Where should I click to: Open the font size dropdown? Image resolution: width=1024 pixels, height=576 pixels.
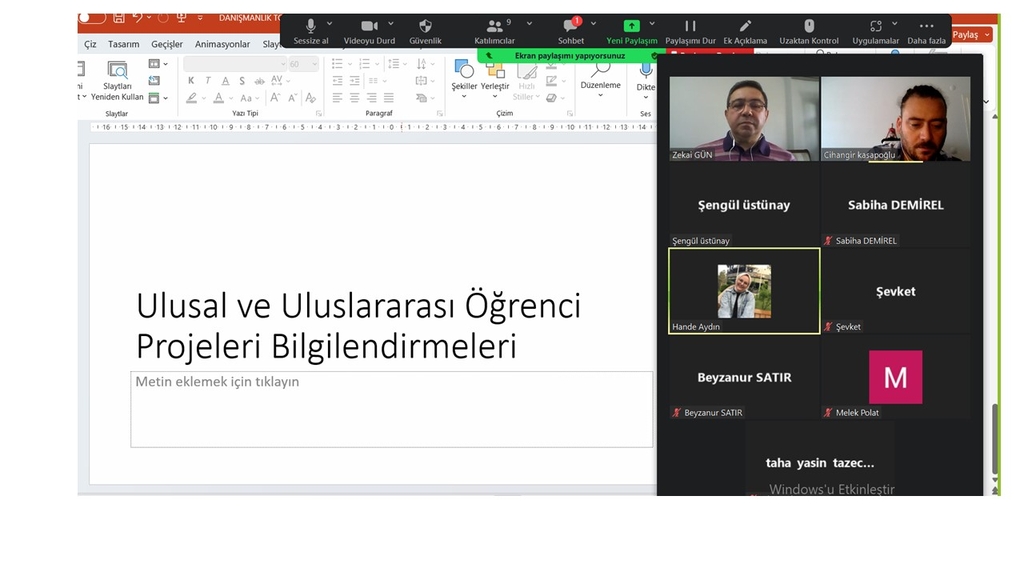tap(302, 63)
